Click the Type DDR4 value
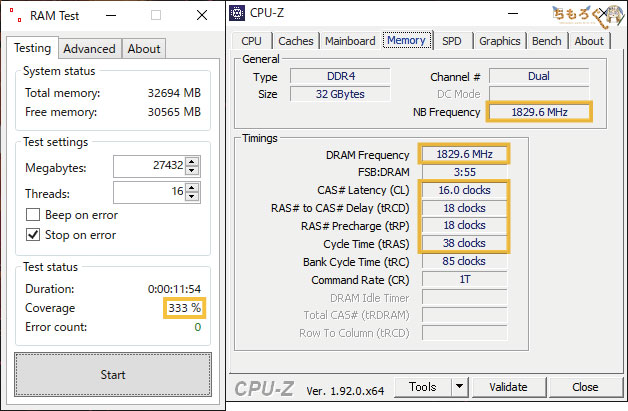Screen dimensions: 628x411 point(340,76)
